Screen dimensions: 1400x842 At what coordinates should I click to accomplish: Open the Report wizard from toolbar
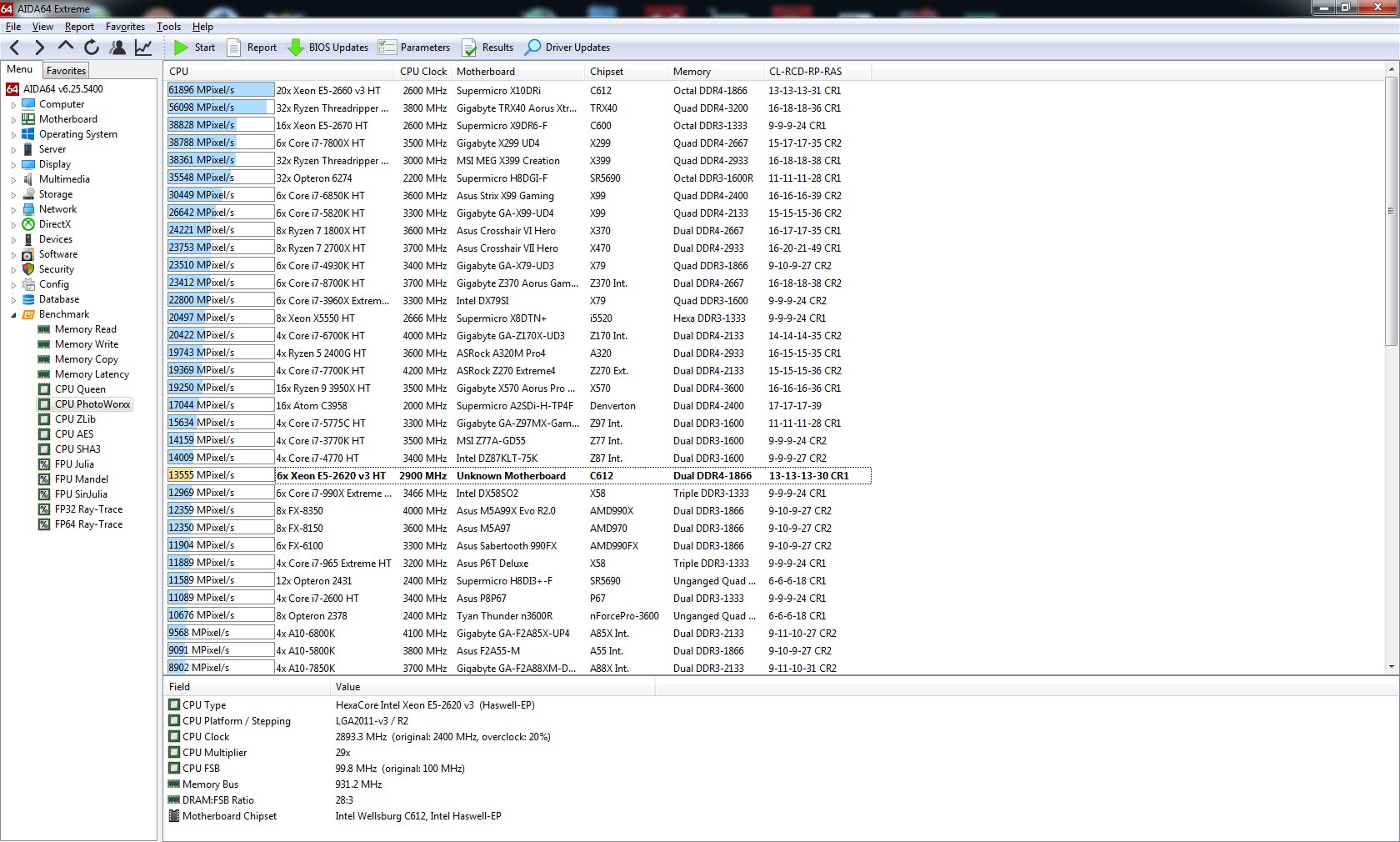252,48
